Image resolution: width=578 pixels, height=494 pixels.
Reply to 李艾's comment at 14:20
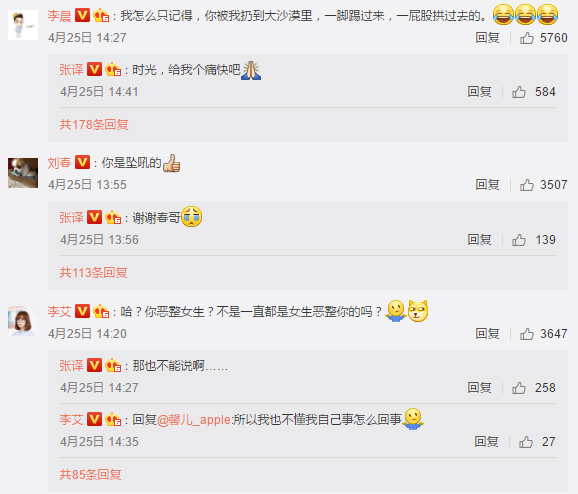pos(487,334)
